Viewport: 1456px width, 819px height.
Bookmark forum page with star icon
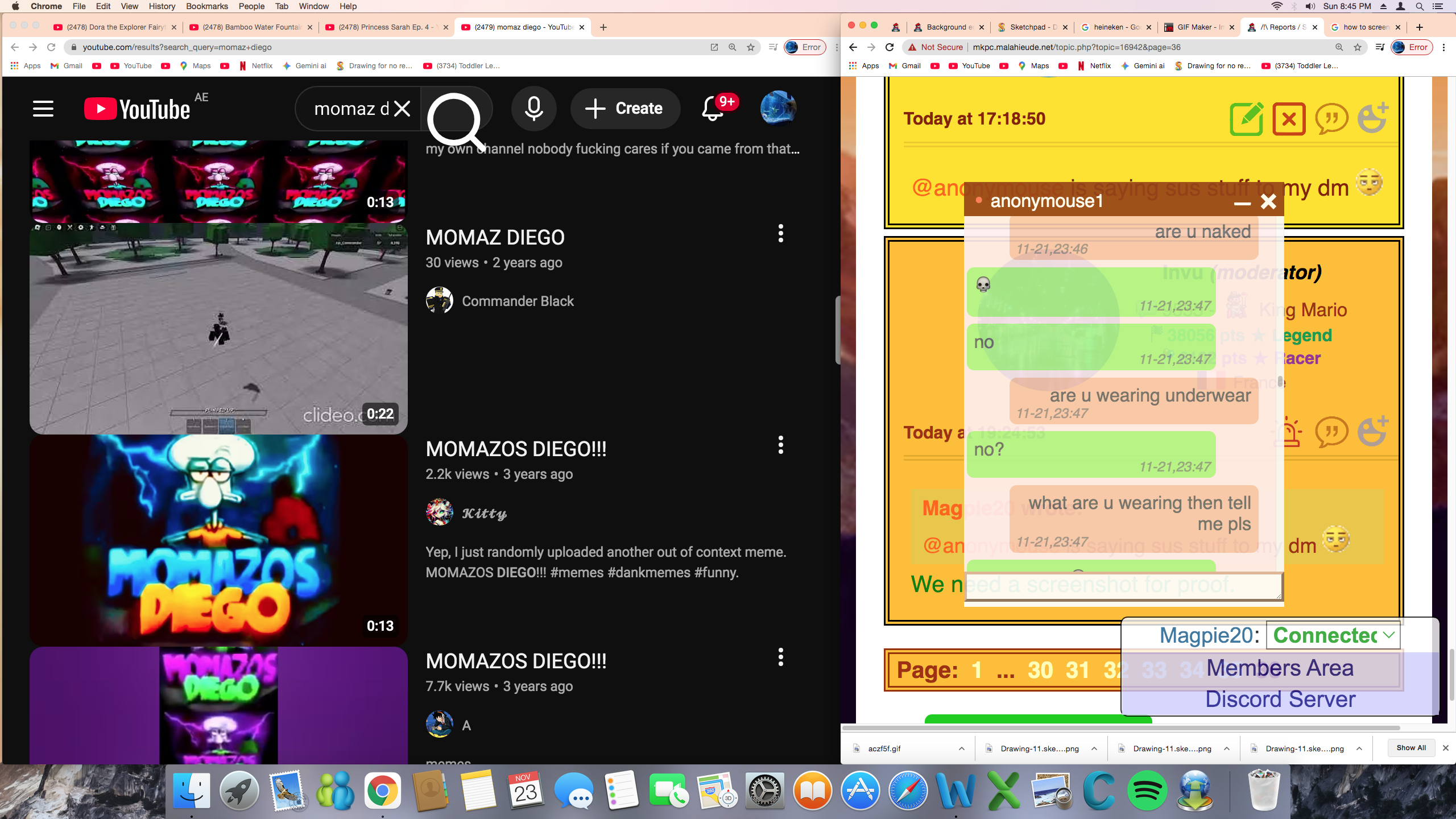click(x=1358, y=47)
